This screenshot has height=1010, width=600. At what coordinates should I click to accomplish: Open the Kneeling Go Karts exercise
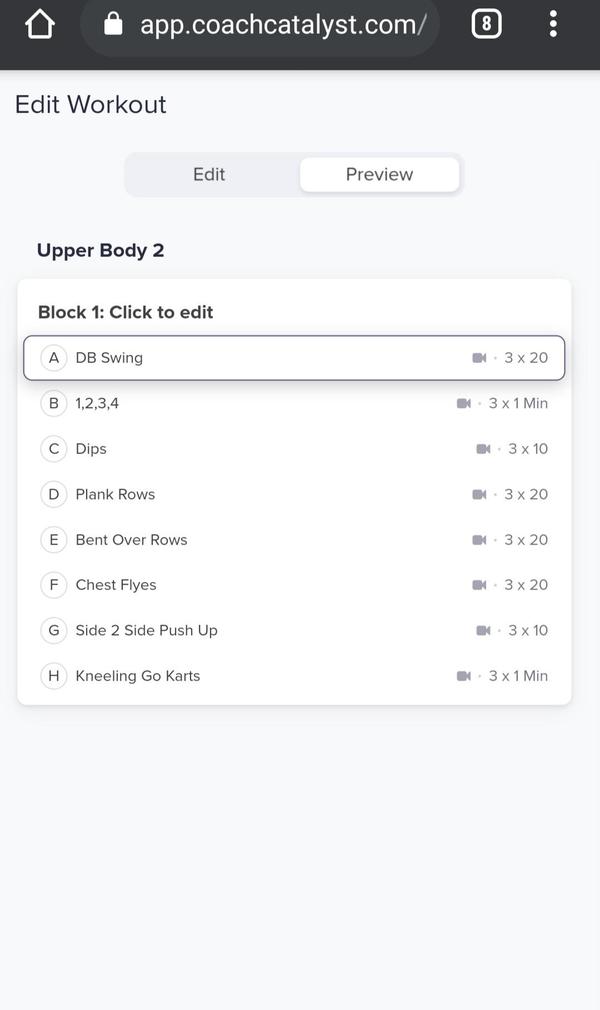click(138, 676)
